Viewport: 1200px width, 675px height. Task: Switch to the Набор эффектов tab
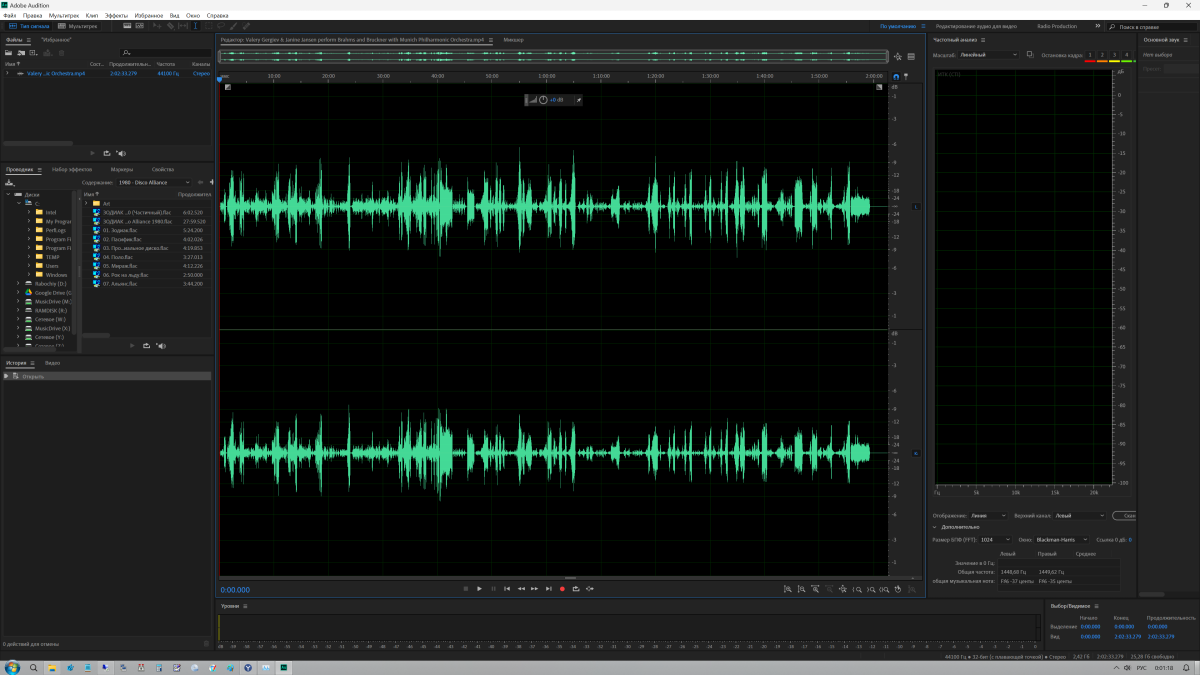click(72, 170)
